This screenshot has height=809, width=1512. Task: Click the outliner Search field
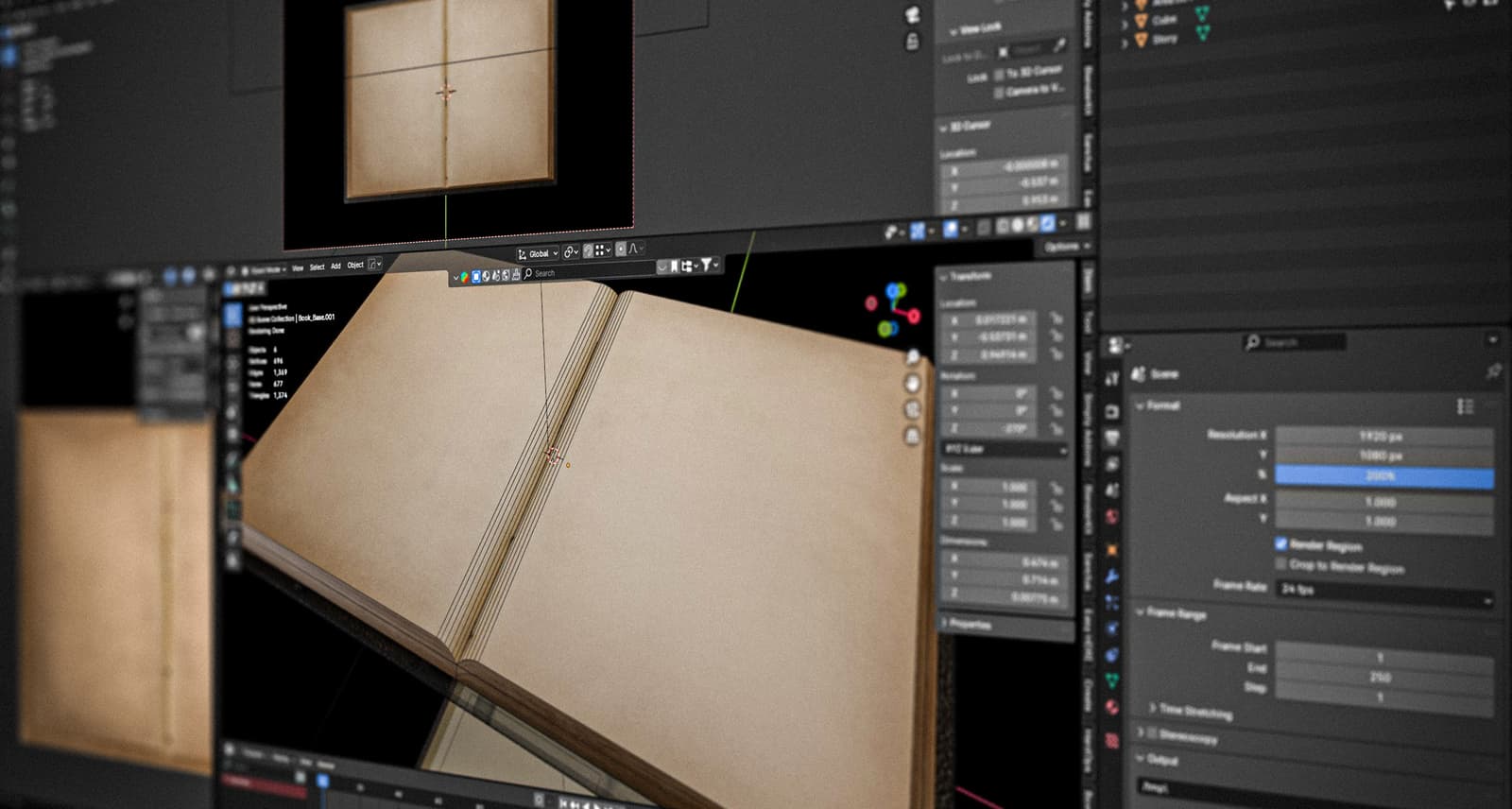tap(590, 273)
